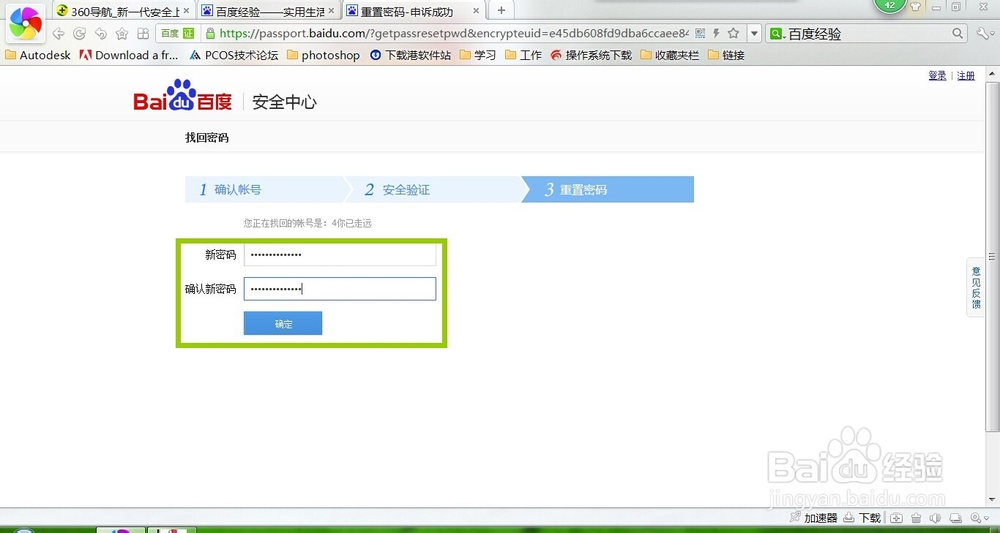Screen dimensions: 1000x533
Task: Click the 加速器 status bar item
Action: [813, 518]
